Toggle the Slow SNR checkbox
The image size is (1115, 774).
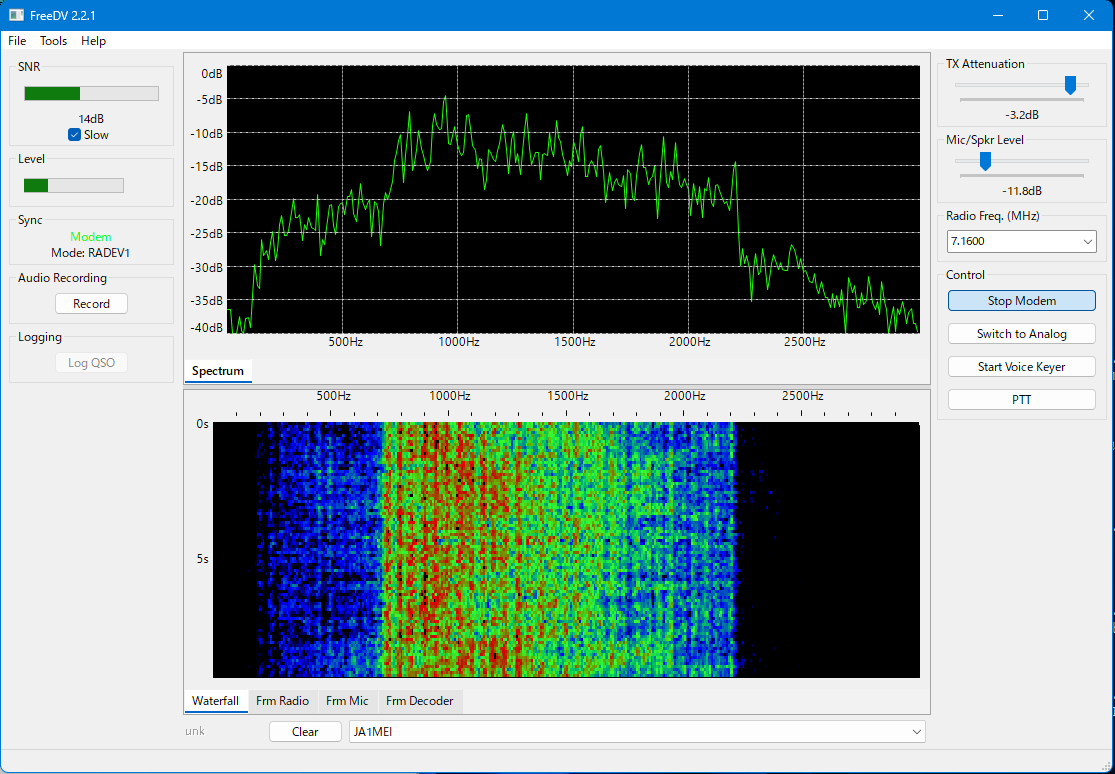pyautogui.click(x=74, y=135)
